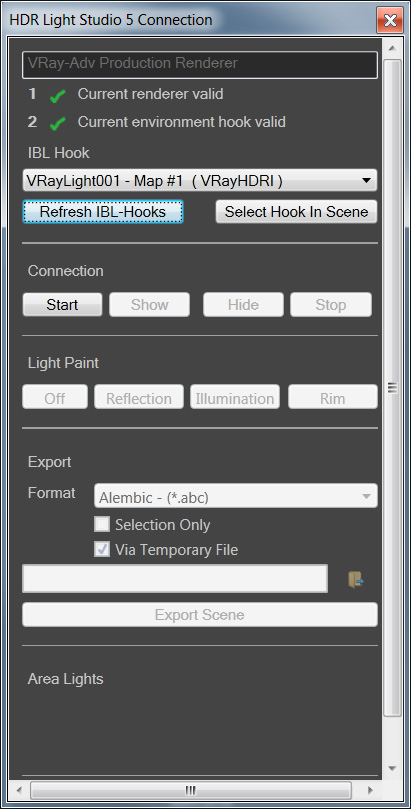The image size is (411, 809).
Task: Click the vertical scrollbar thumb
Action: pos(392,387)
